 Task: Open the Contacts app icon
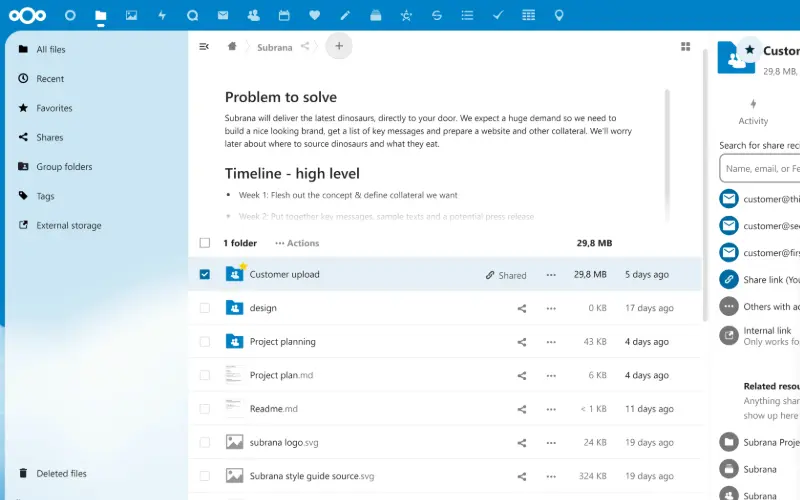[254, 15]
